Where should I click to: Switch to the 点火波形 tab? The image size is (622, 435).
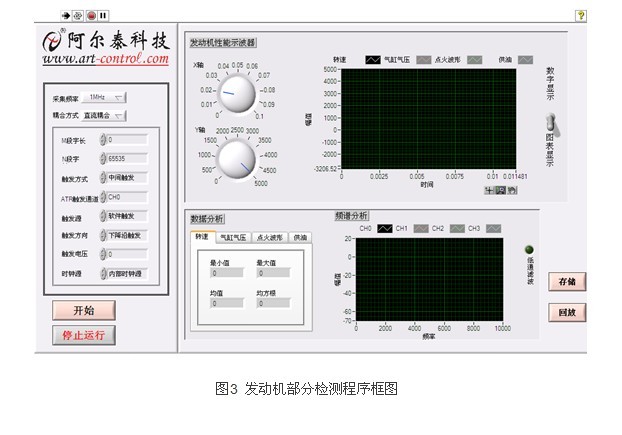point(270,238)
